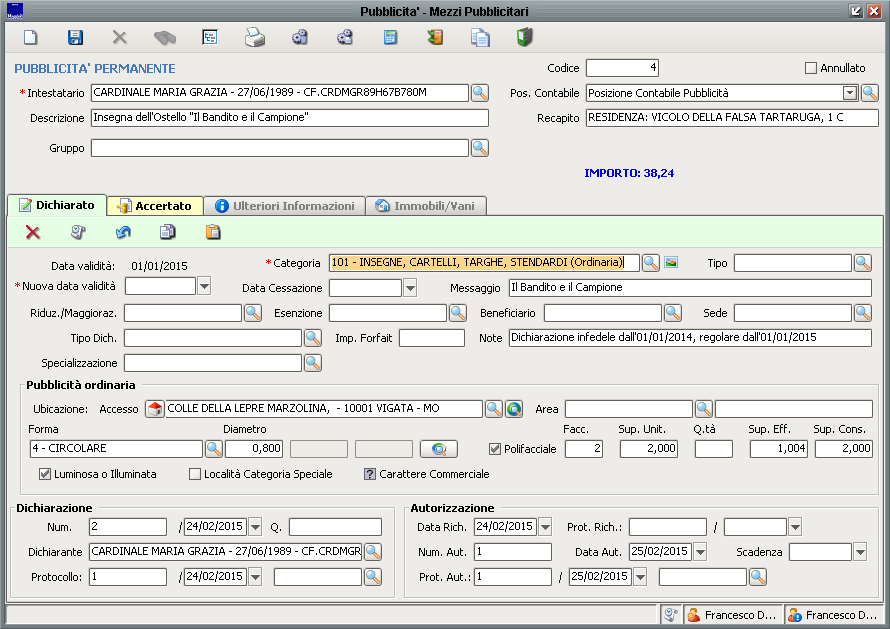Open the calculator tool in the toolbar

[391, 38]
